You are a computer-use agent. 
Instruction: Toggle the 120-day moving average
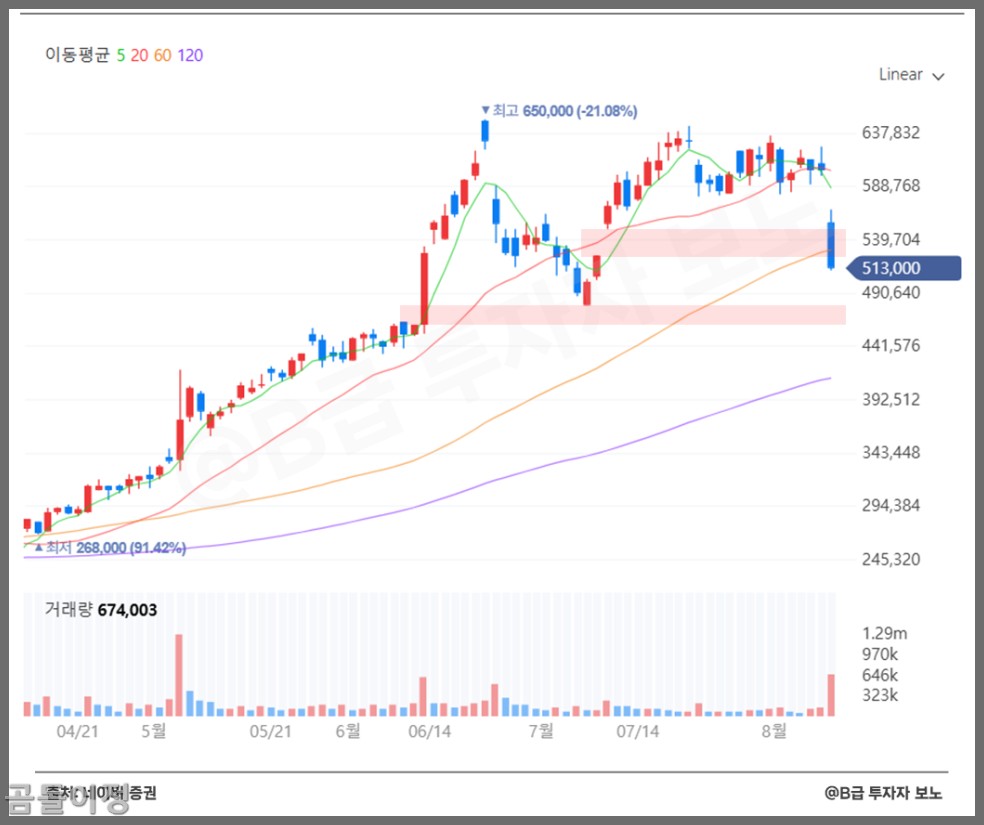(190, 55)
